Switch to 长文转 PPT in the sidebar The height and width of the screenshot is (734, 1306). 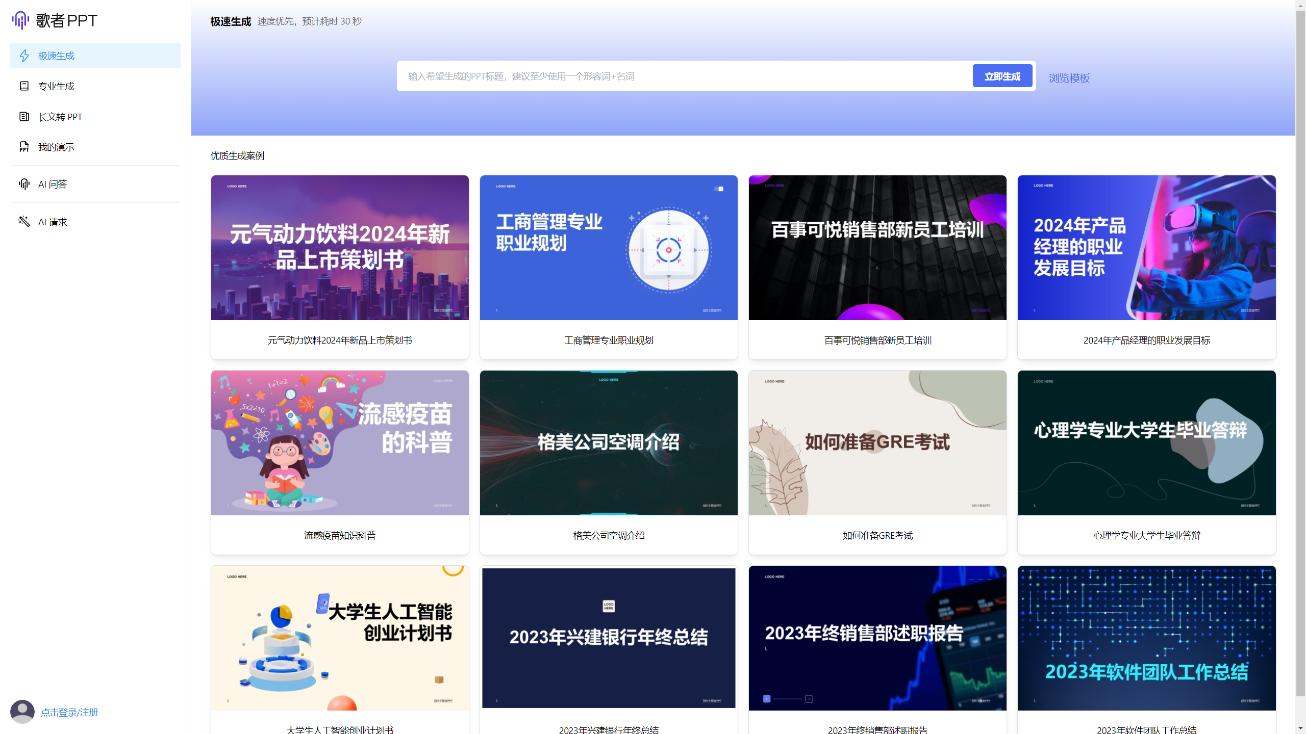(x=95, y=117)
